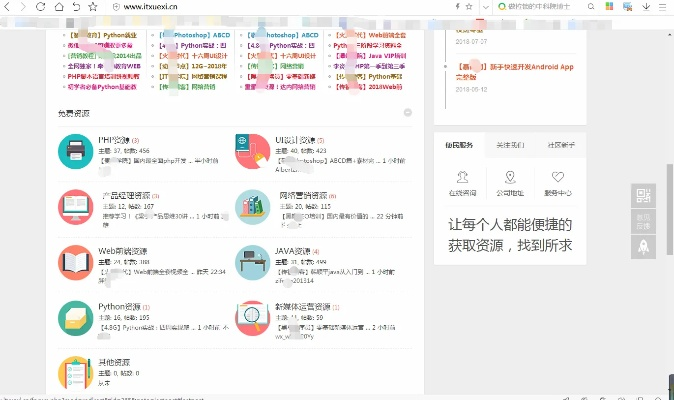
Task: Click the browser back arrow
Action: pos(7,6)
